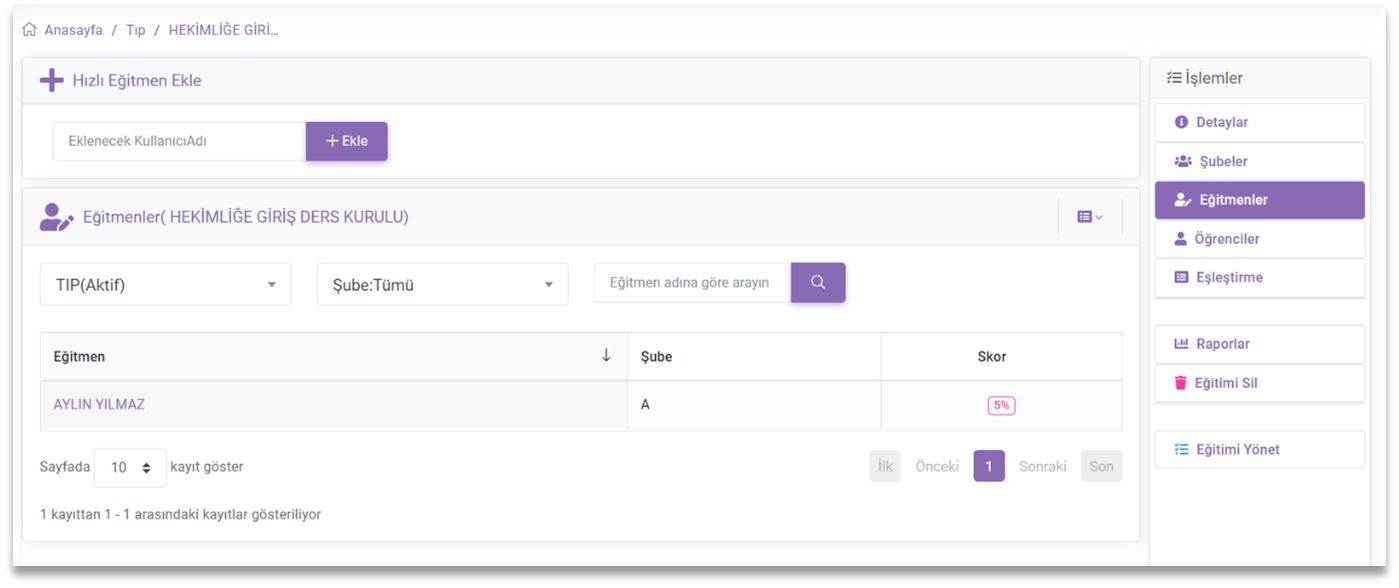Click Eğitimi Yönet button

tap(1259, 449)
